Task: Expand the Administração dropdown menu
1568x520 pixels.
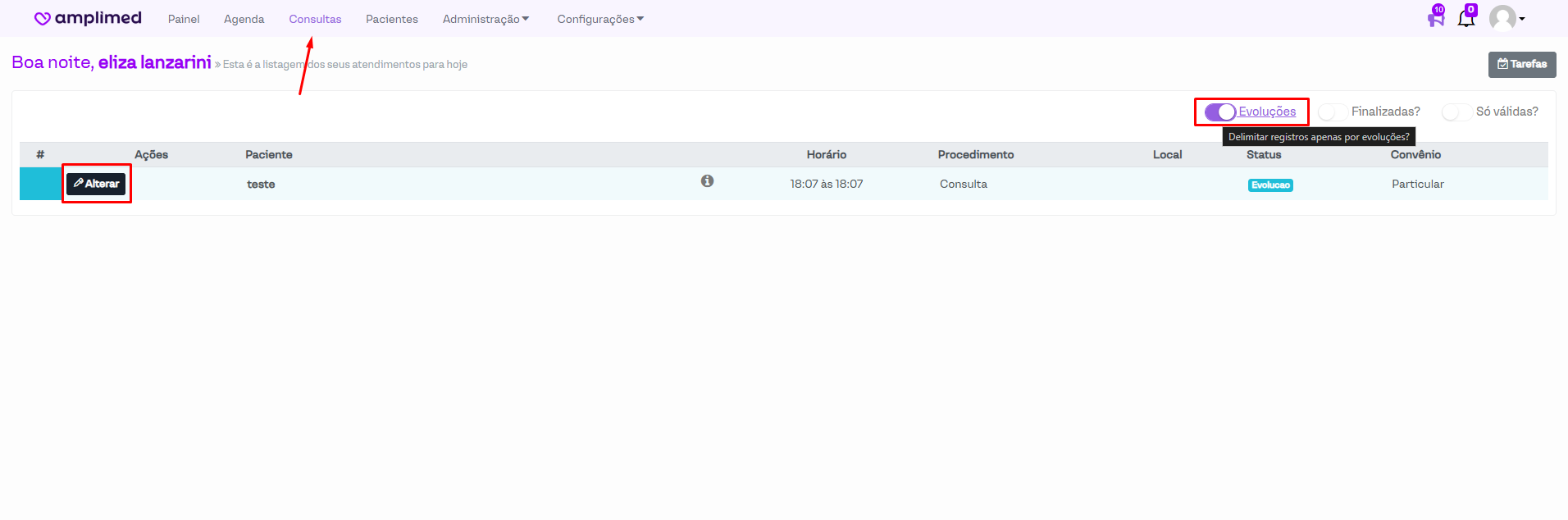Action: coord(485,19)
